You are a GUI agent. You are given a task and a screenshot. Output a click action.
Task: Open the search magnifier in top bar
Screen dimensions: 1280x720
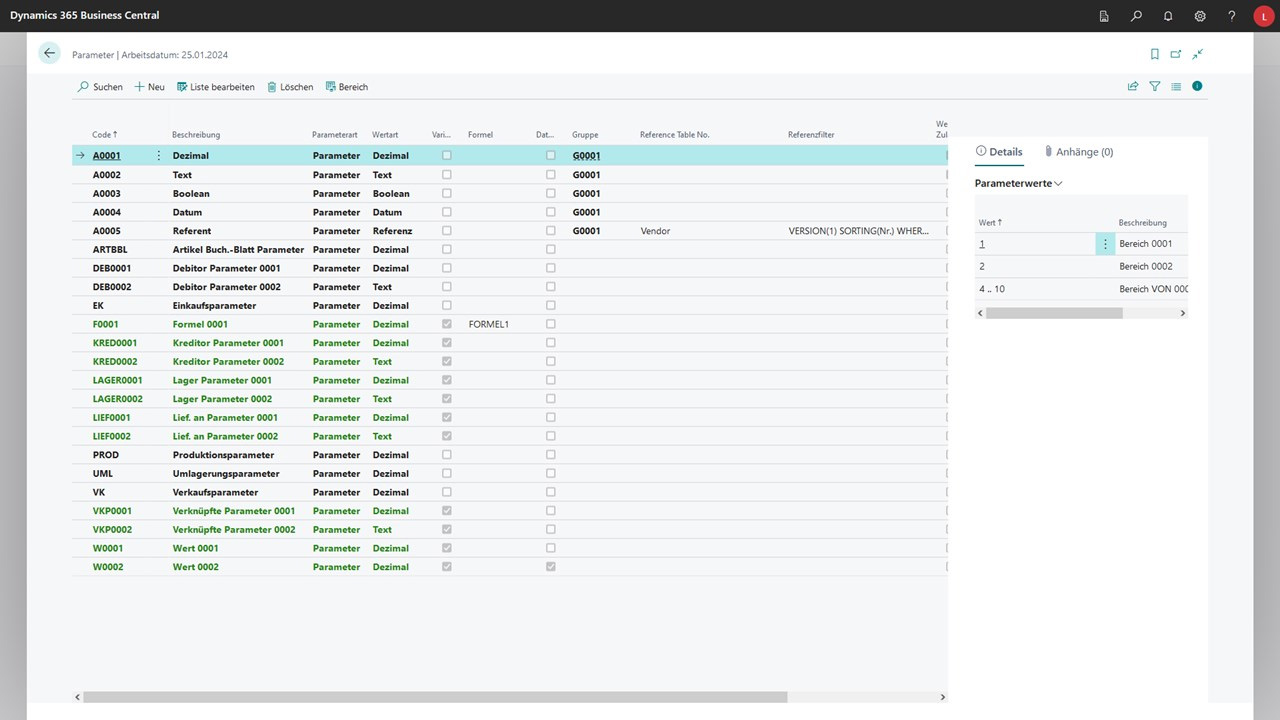click(x=1136, y=16)
